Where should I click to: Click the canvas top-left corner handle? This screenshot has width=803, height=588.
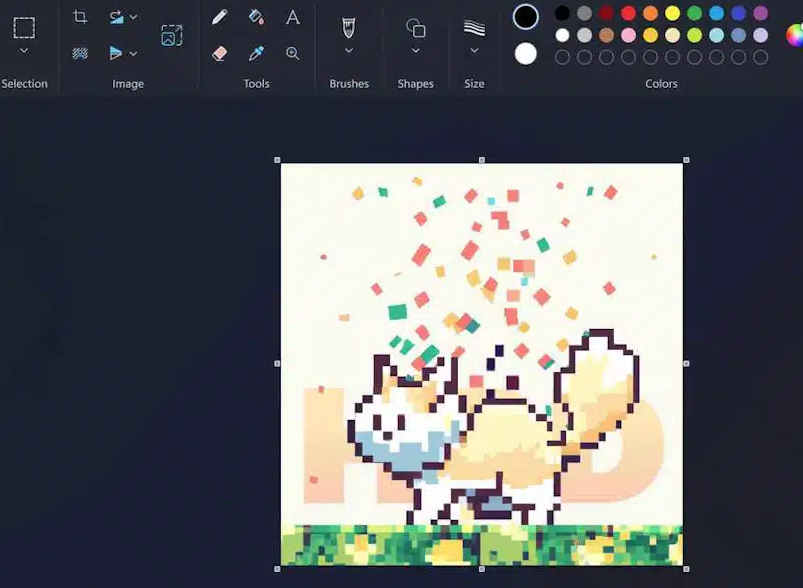(x=278, y=160)
